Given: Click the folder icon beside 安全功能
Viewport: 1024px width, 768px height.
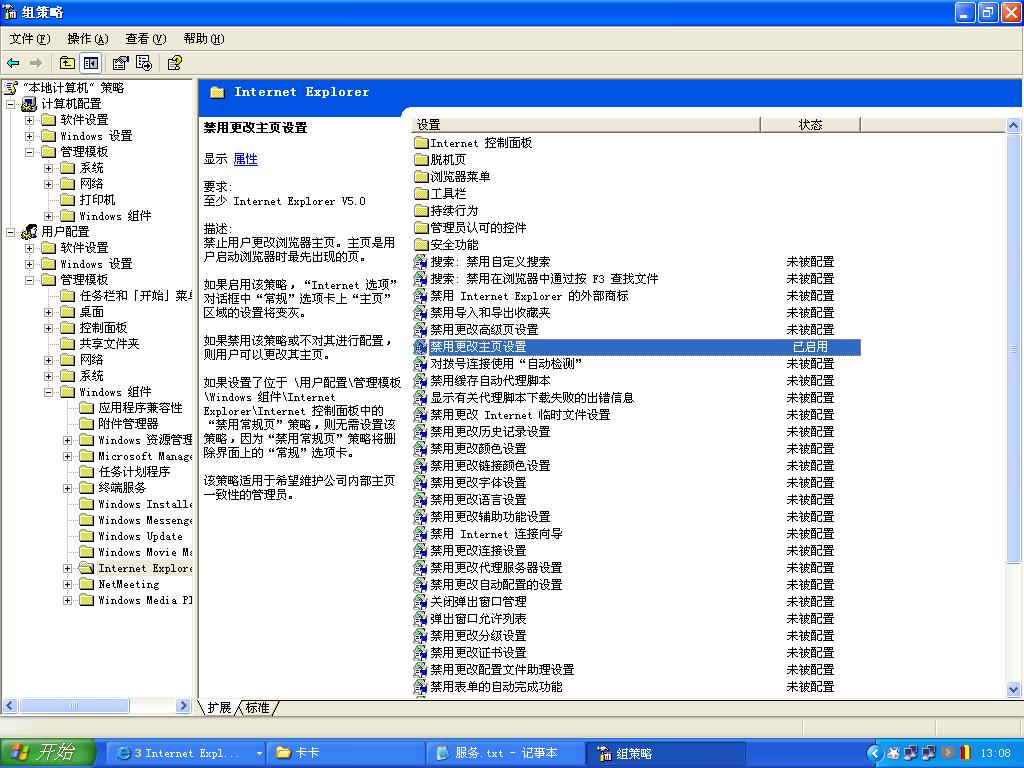Looking at the screenshot, I should 421,244.
